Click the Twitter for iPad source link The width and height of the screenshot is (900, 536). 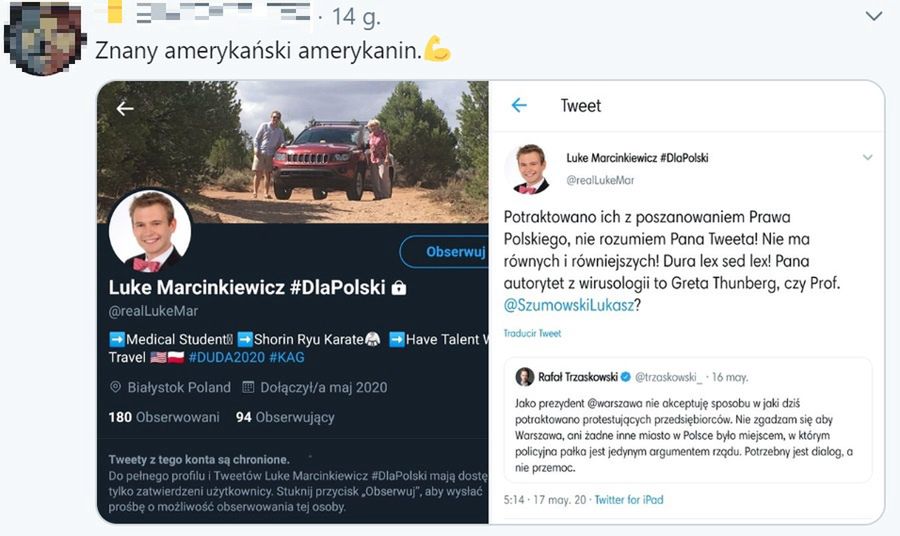(629, 500)
